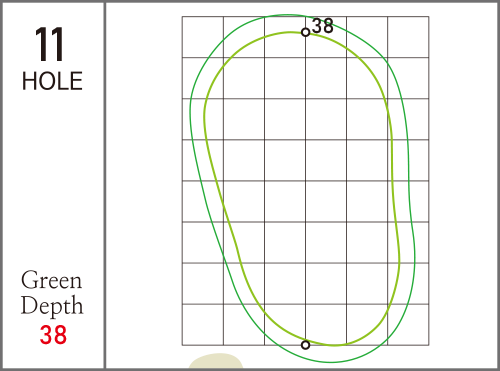The width and height of the screenshot is (500, 371).
Task: Click the bottom green depth marker circle
Action: 305,345
